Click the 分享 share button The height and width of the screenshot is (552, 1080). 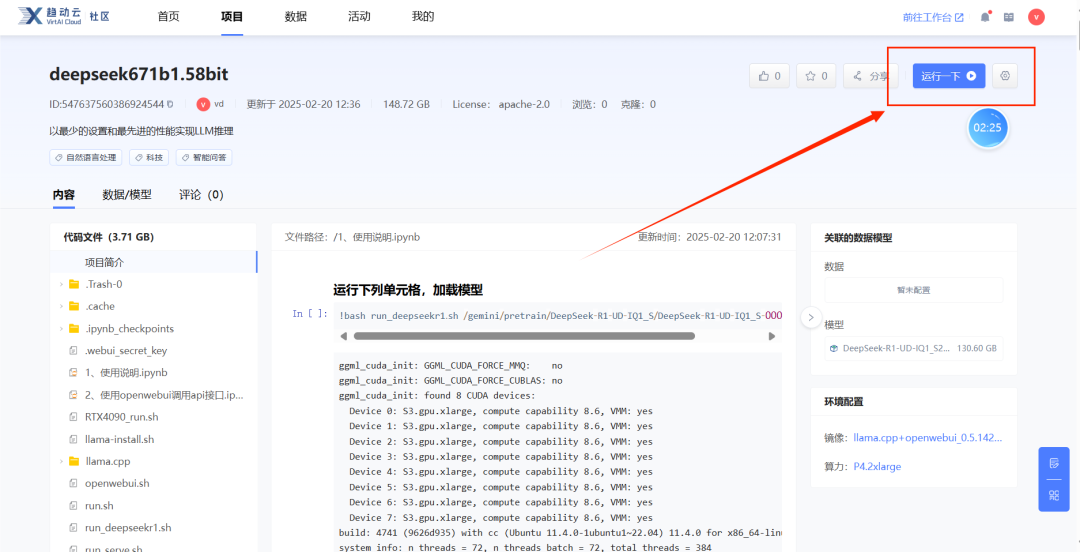871,76
